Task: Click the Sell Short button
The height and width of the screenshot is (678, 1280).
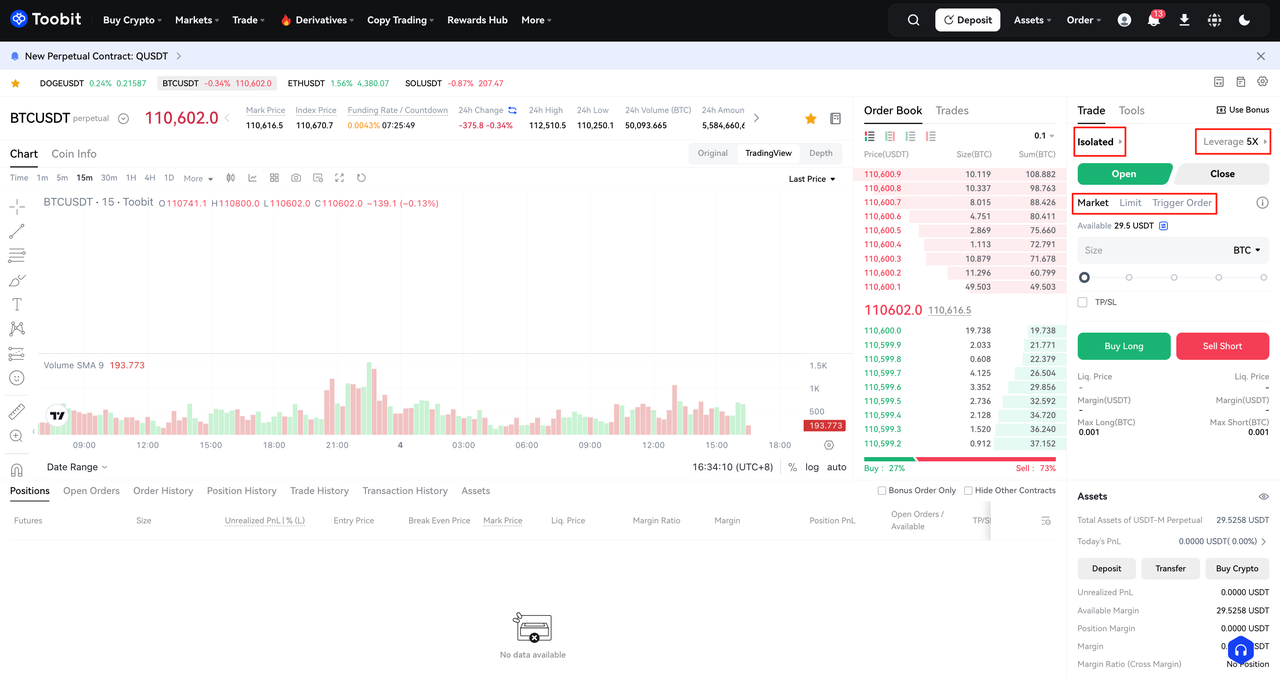Action: (x=1223, y=346)
